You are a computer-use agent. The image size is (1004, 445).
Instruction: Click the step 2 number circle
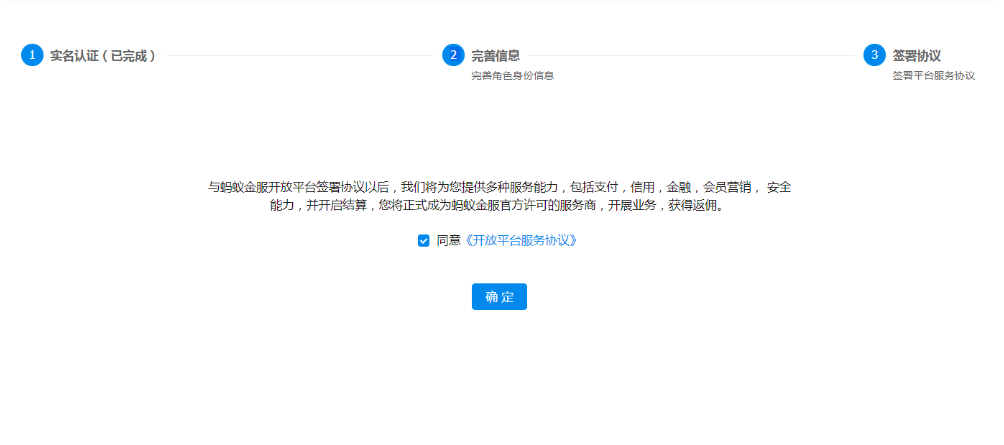(453, 55)
